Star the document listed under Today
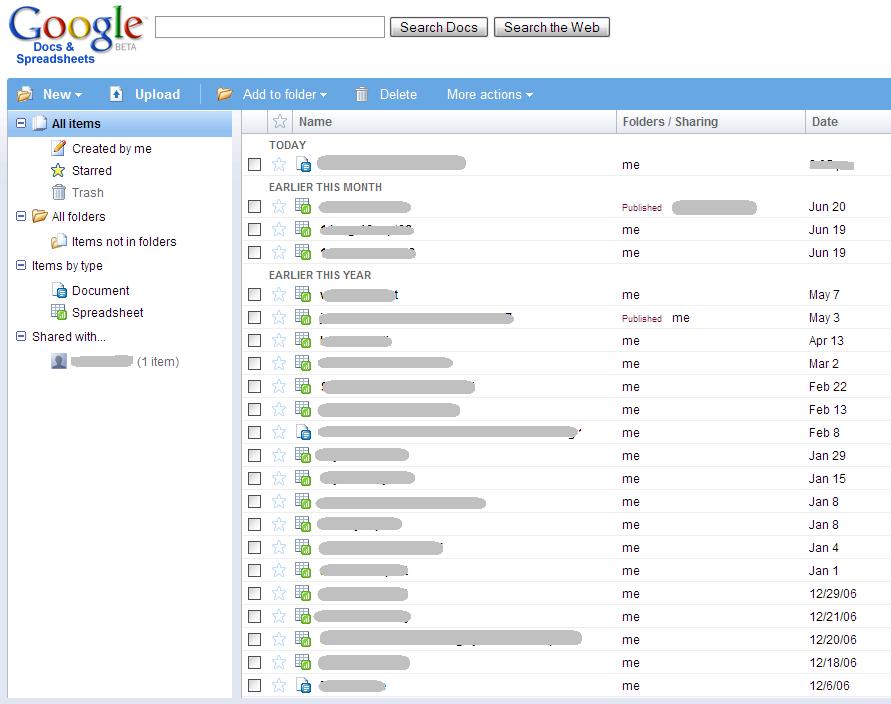The image size is (891, 704). (279, 164)
